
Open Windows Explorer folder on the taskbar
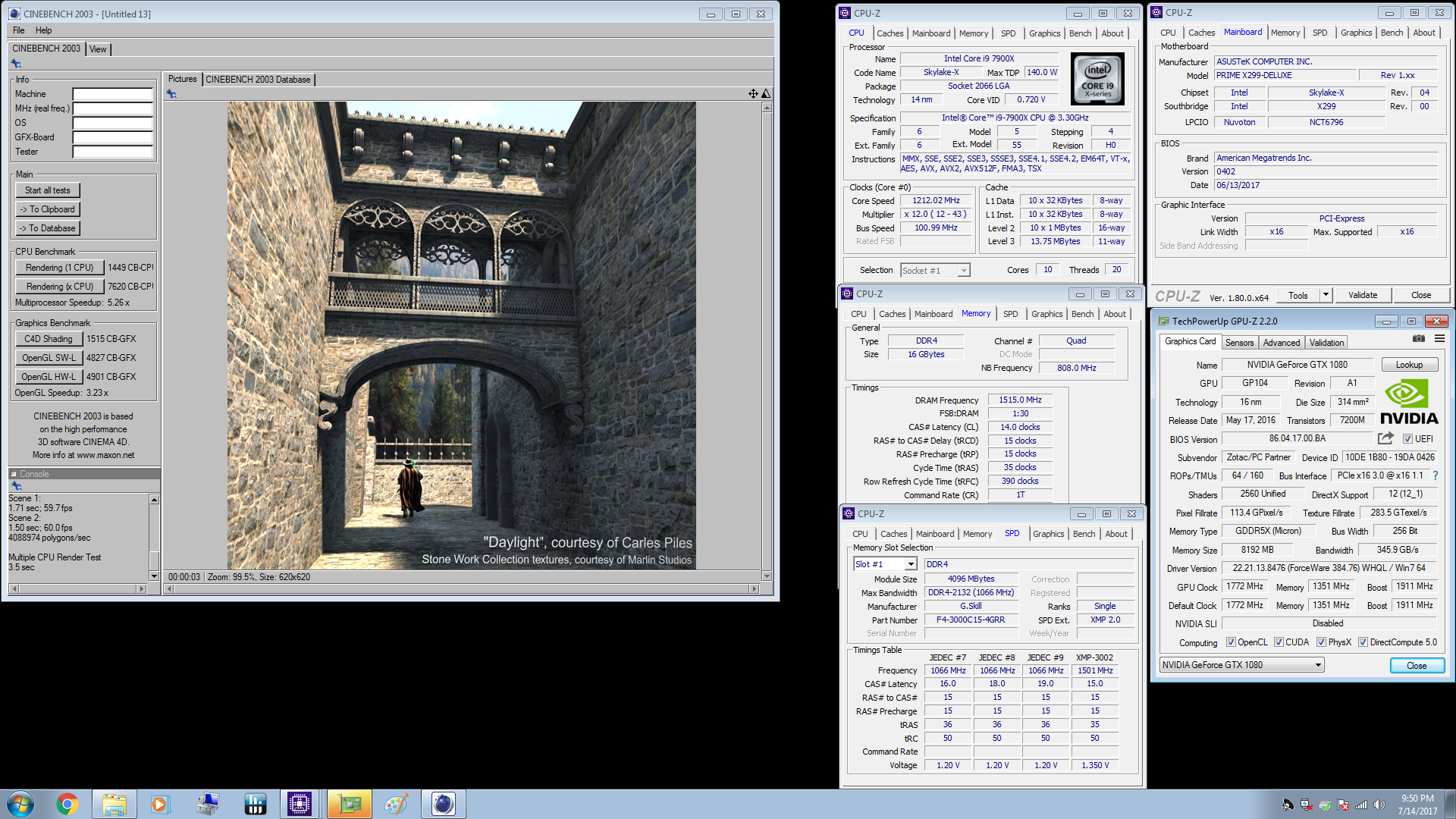115,804
